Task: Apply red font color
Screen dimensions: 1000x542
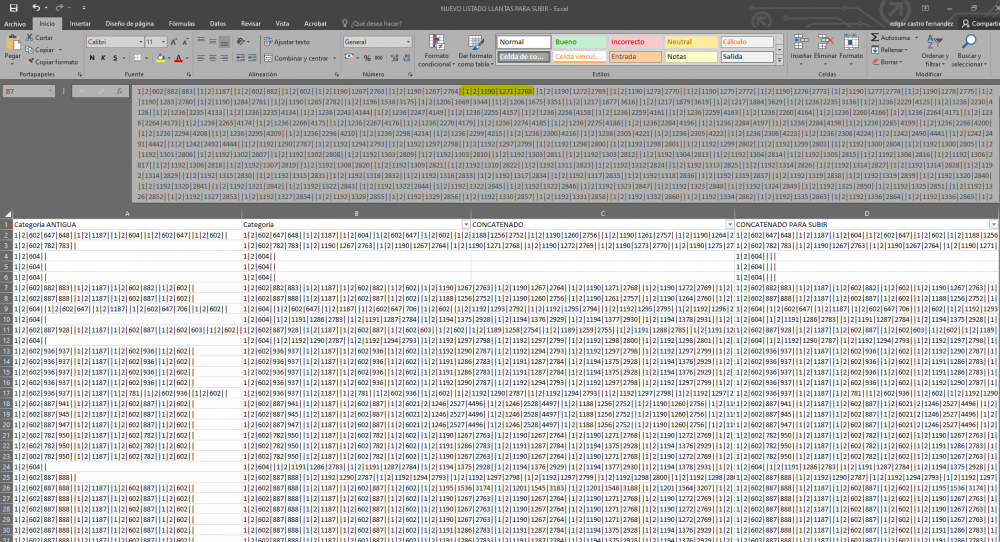Action: [179, 58]
